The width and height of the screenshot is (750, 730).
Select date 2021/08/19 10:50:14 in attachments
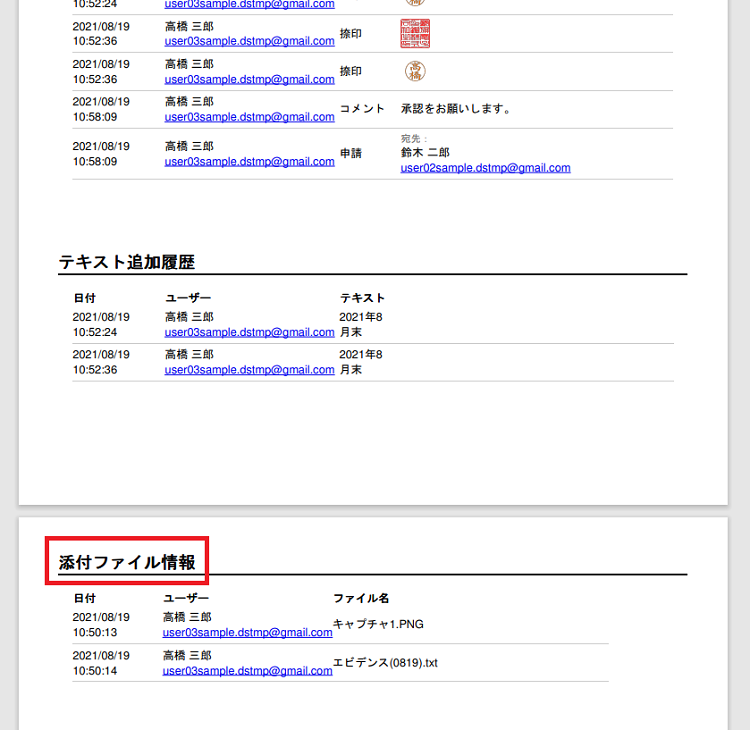[x=101, y=663]
